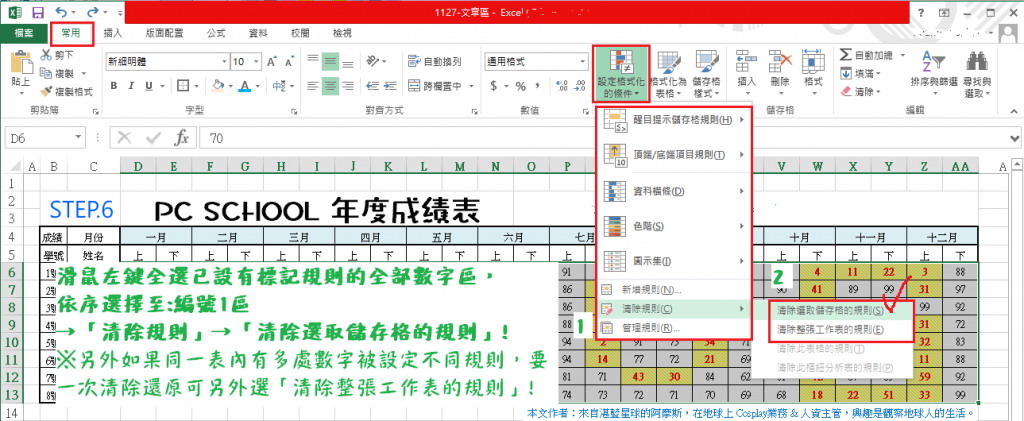Open the font size dropdown
This screenshot has height=421, width=1024.
coord(256,62)
